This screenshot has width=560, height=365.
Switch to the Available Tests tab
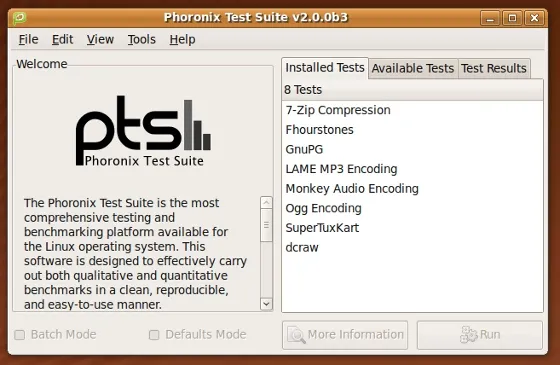pos(413,68)
